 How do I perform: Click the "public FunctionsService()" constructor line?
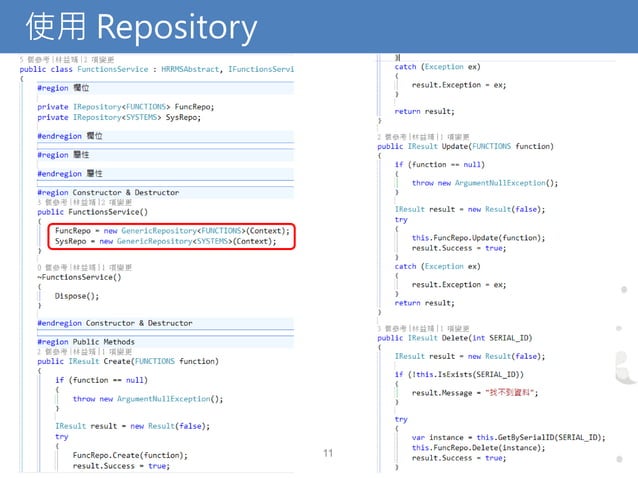coord(92,212)
